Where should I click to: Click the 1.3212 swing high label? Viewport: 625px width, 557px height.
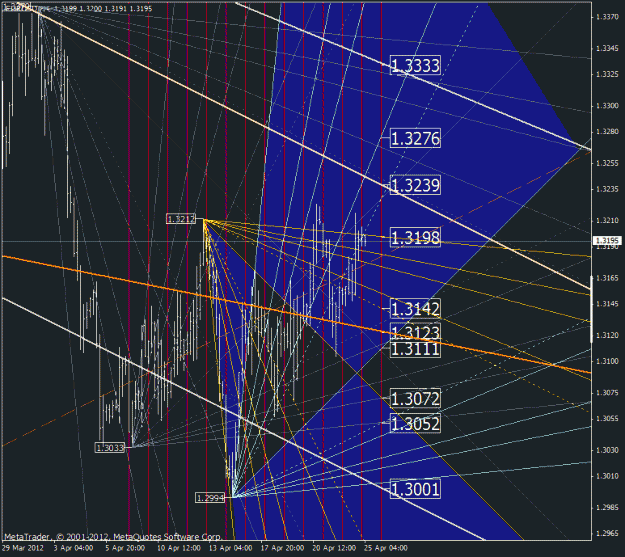click(x=181, y=219)
